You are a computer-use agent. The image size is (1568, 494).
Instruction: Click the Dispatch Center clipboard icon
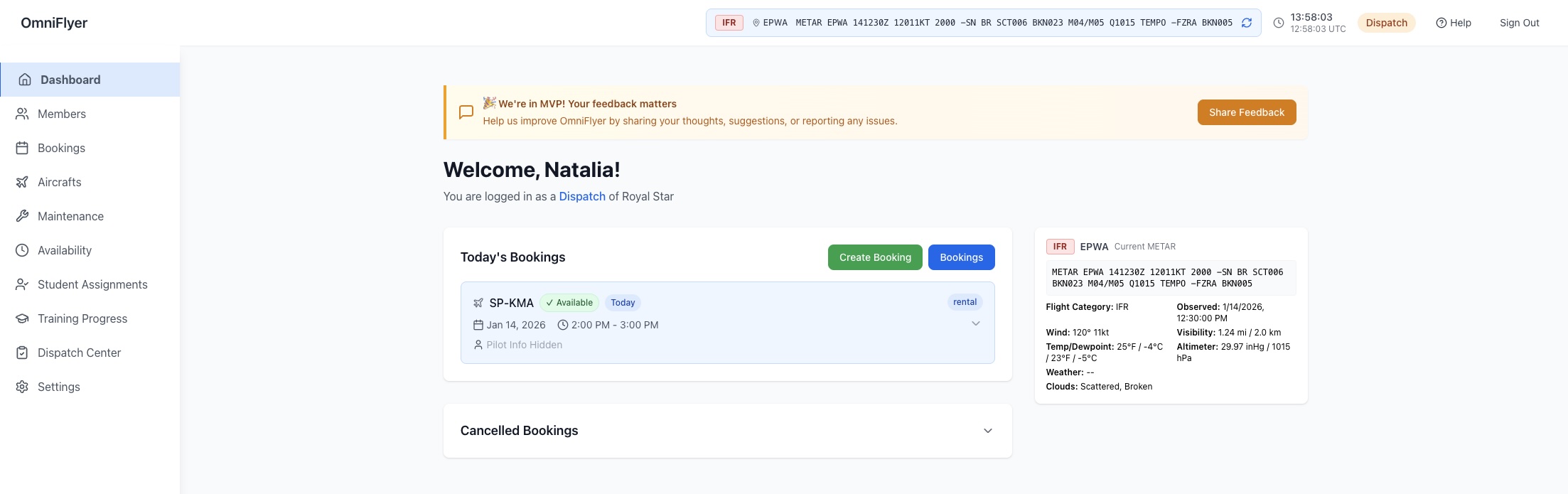click(x=22, y=353)
